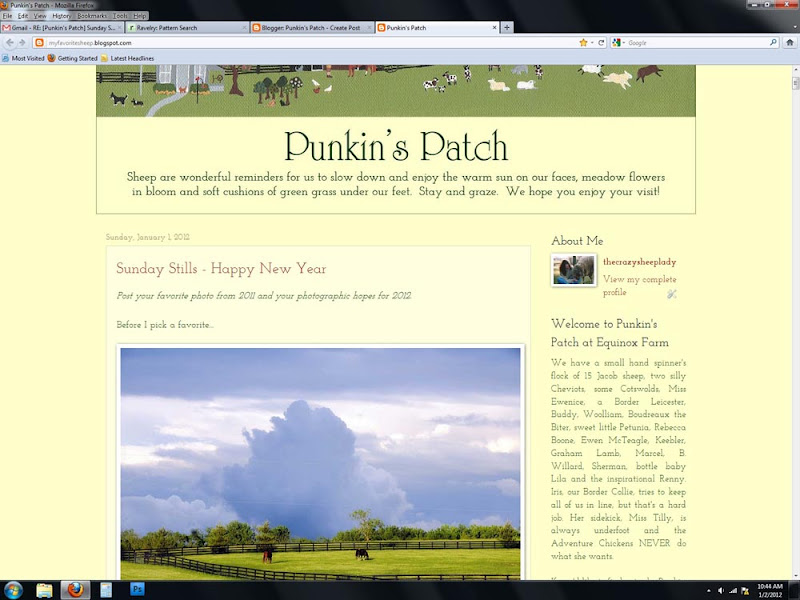Click the Google search engine icon
Image resolution: width=800 pixels, height=600 pixels.
tap(617, 43)
